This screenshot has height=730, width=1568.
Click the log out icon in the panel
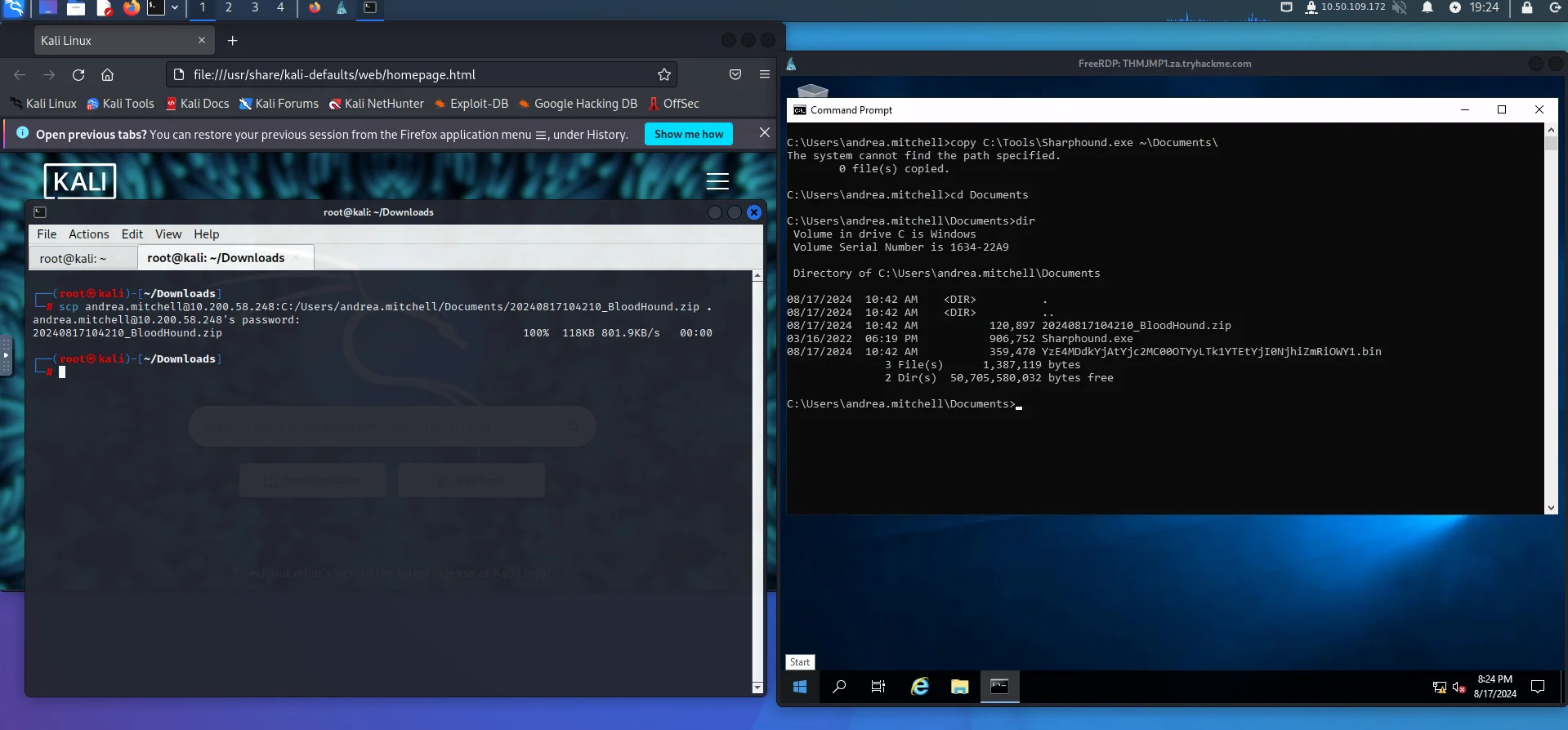1555,7
